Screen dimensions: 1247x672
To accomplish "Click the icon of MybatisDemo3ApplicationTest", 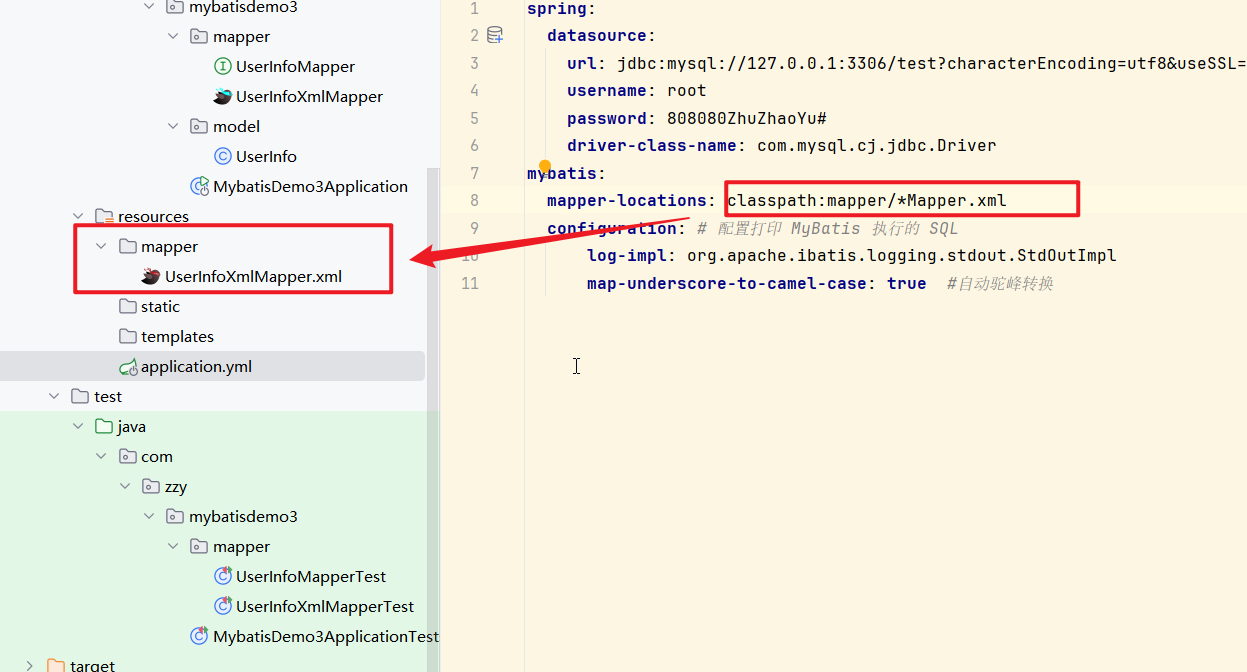I will click(x=200, y=637).
